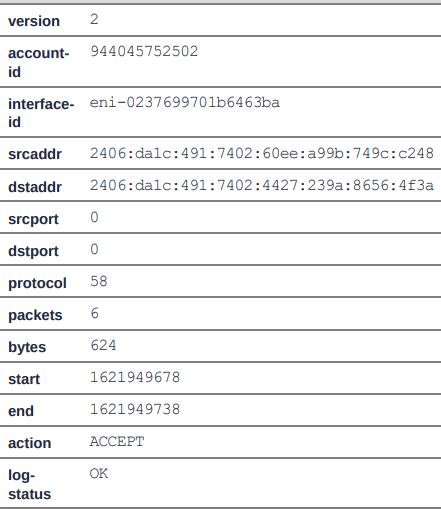This screenshot has height=509, width=441.
Task: Click the dstaddr field label
Action: 35,187
